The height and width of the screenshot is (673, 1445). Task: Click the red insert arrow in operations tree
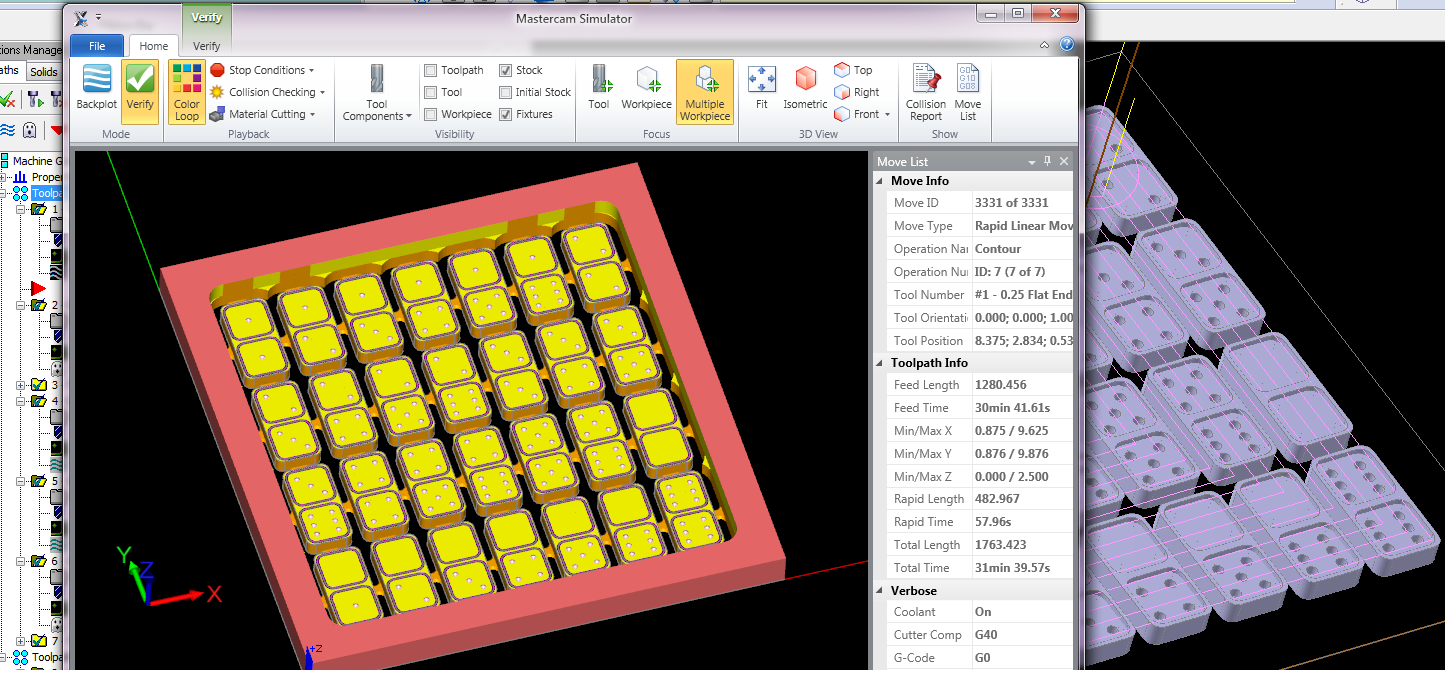click(38, 288)
